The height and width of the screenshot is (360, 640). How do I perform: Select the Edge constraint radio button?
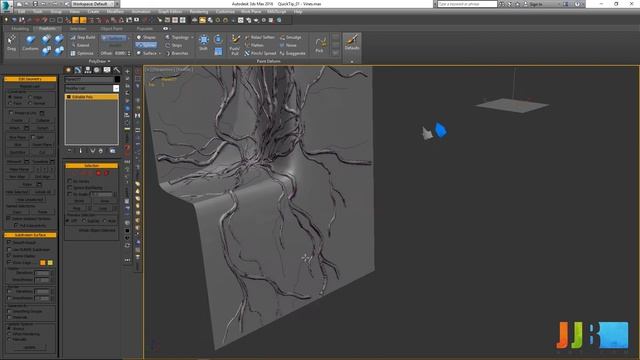pos(30,98)
